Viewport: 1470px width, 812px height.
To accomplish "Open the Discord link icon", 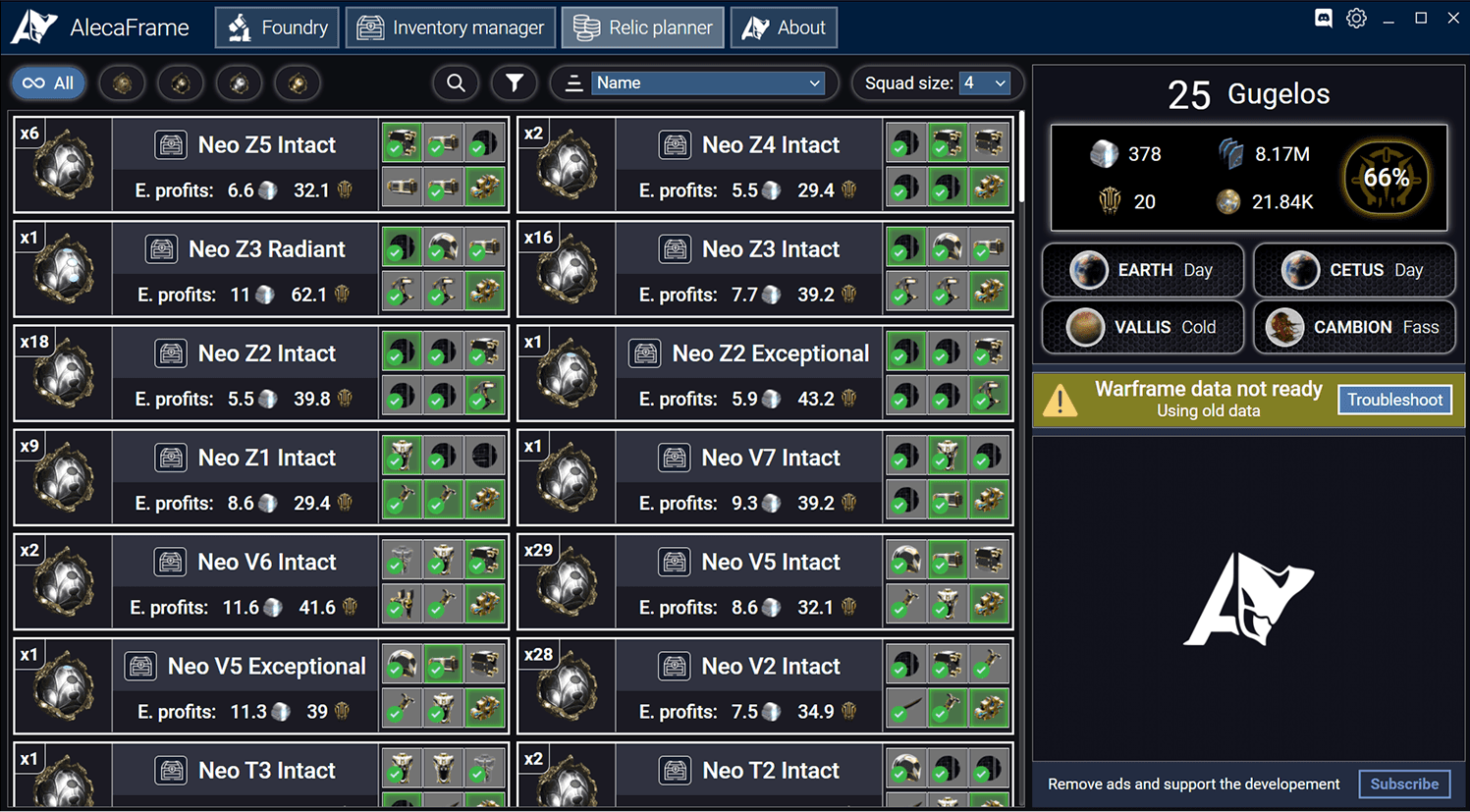I will tap(1324, 18).
